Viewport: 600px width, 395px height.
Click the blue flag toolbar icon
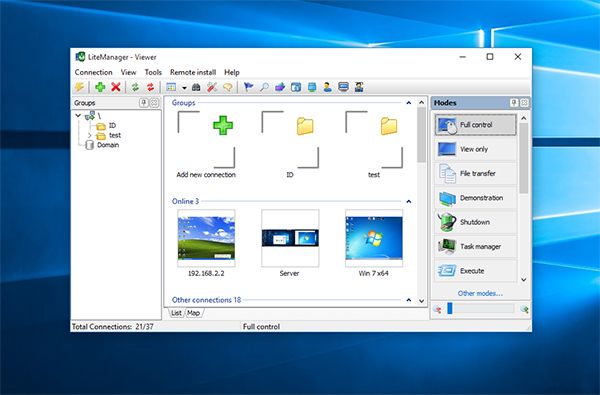pyautogui.click(x=248, y=87)
